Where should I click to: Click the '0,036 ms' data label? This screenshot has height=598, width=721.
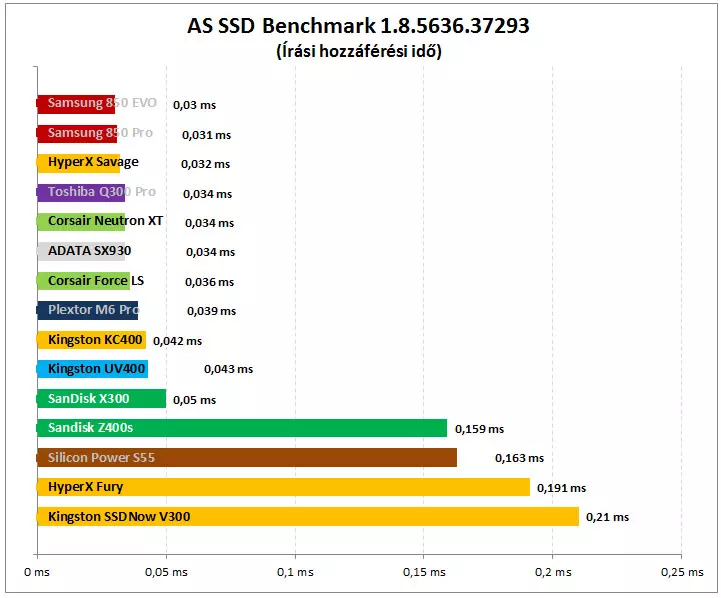[x=210, y=282]
